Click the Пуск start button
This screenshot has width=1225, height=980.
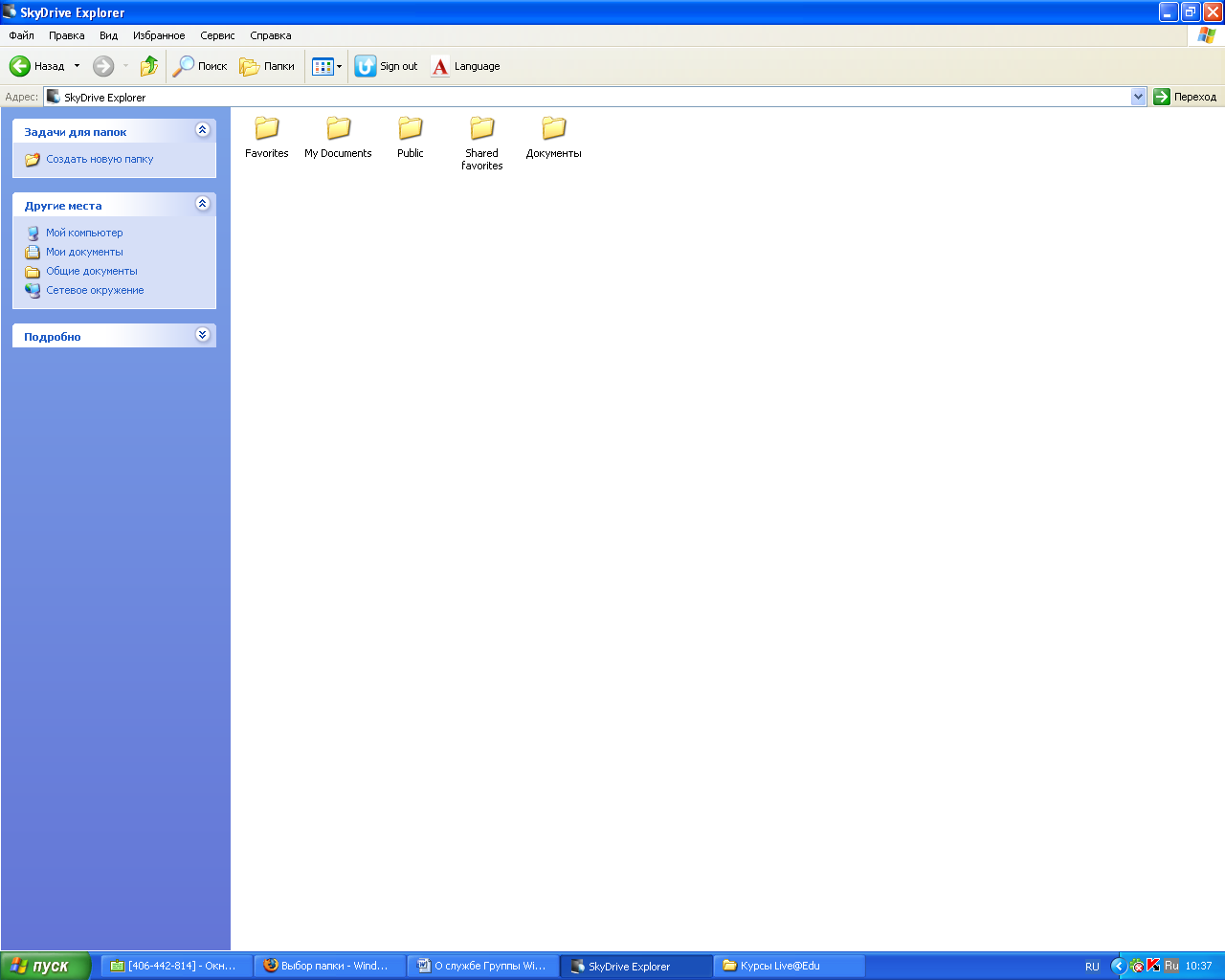click(45, 967)
